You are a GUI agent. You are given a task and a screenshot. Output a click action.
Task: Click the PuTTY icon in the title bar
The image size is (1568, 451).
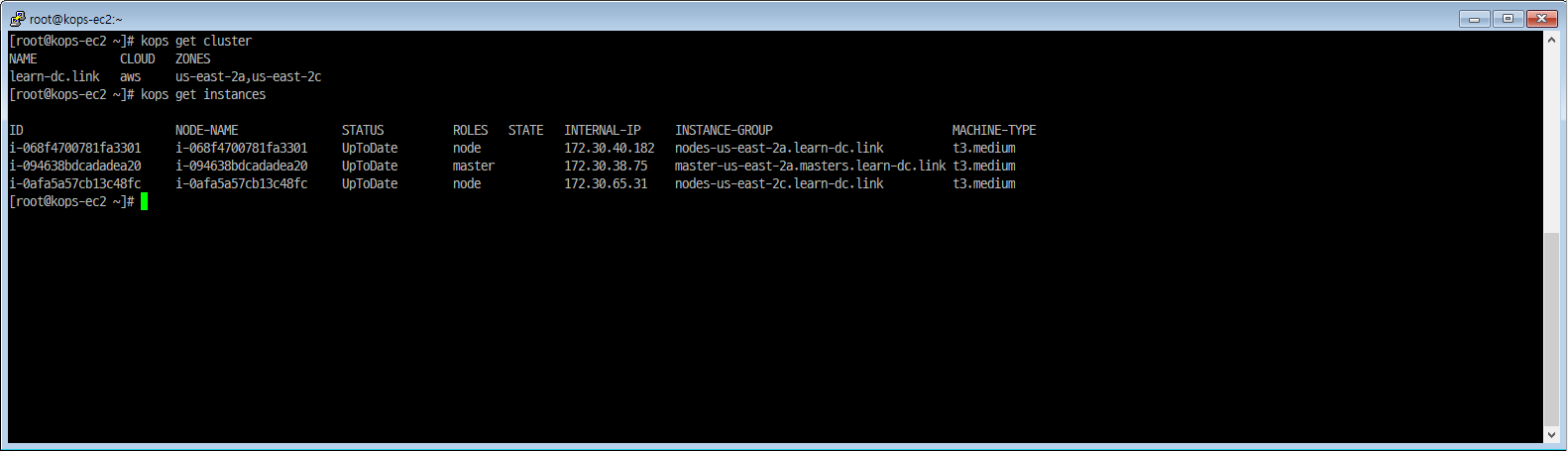[x=17, y=18]
